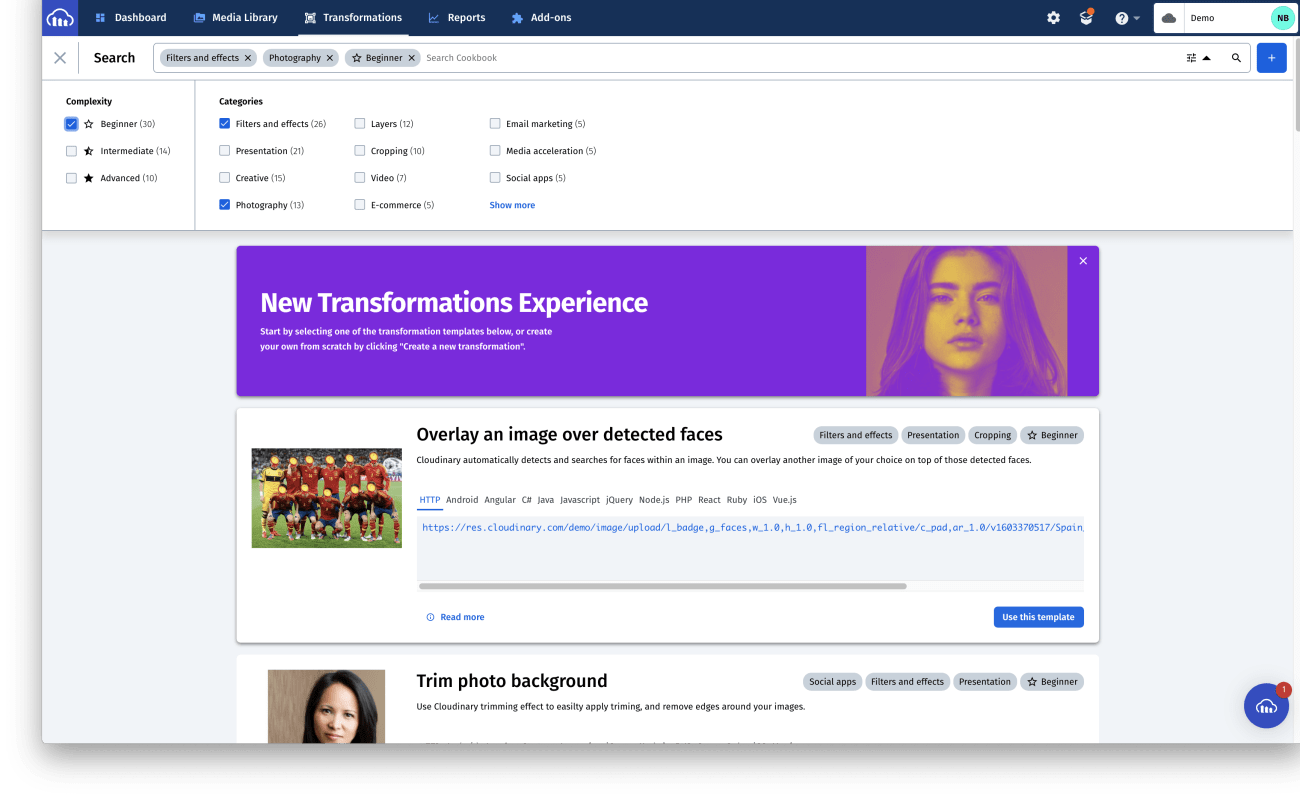Remove the Photography filter chip
This screenshot has width=1300, height=799.
point(330,57)
